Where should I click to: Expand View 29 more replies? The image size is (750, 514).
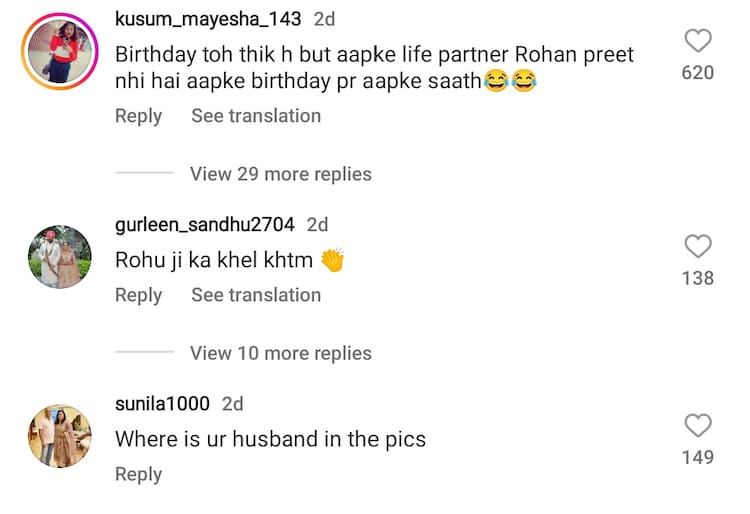(x=280, y=174)
